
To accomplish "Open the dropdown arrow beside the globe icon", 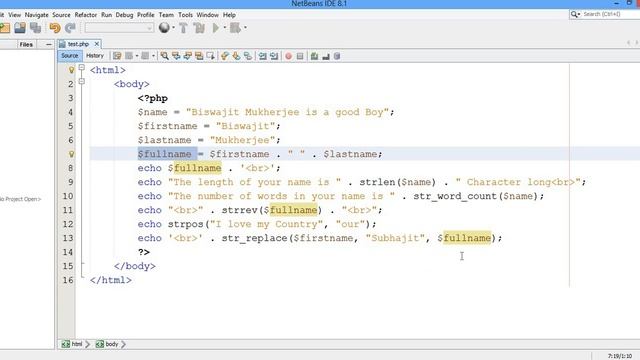I will 173,28.
